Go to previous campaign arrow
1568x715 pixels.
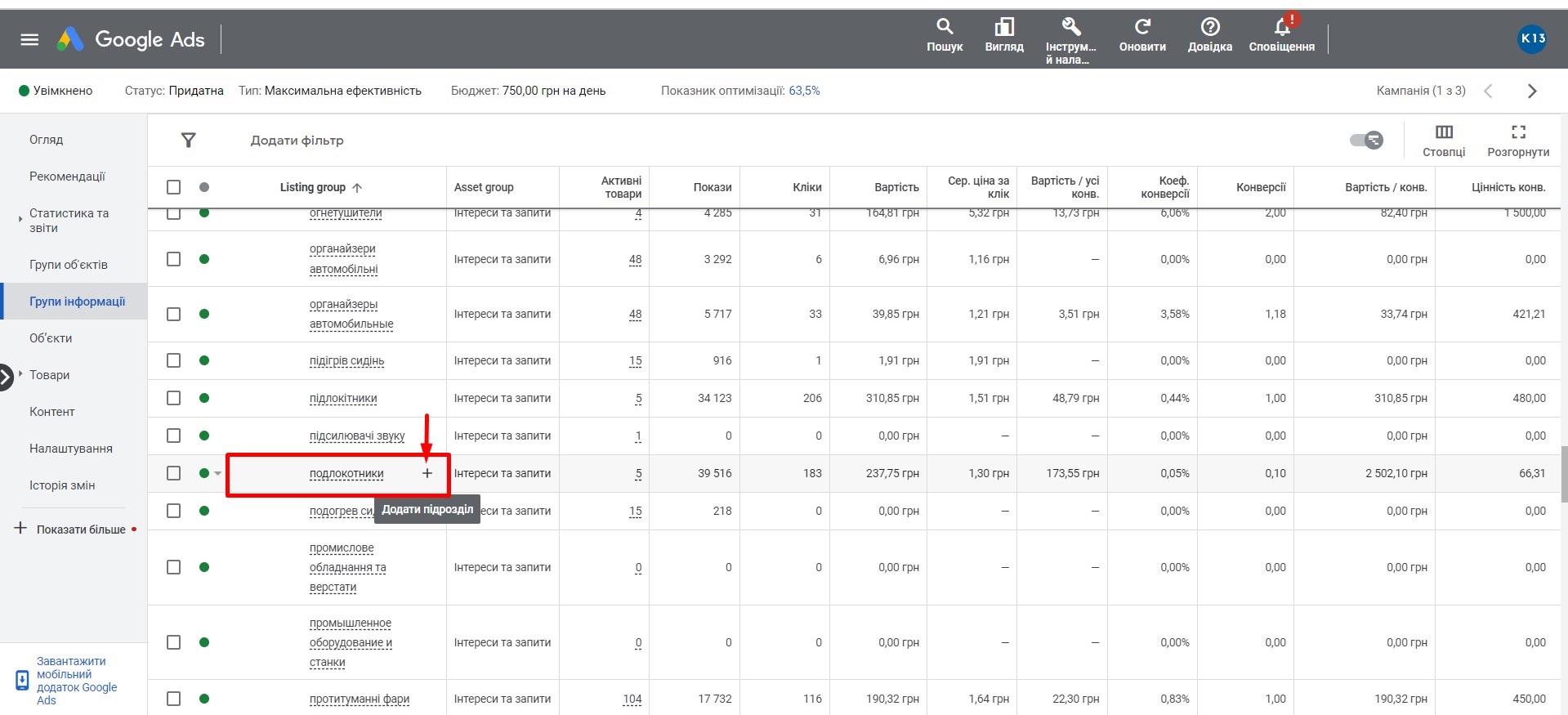click(1488, 91)
